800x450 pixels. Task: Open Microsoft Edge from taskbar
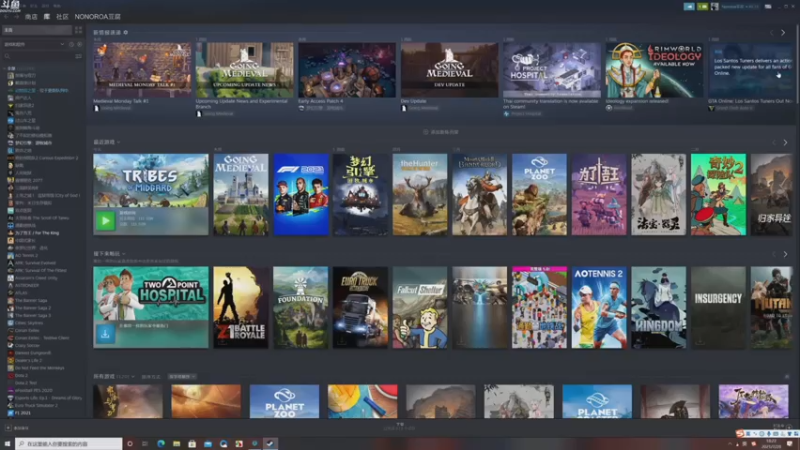click(x=161, y=444)
